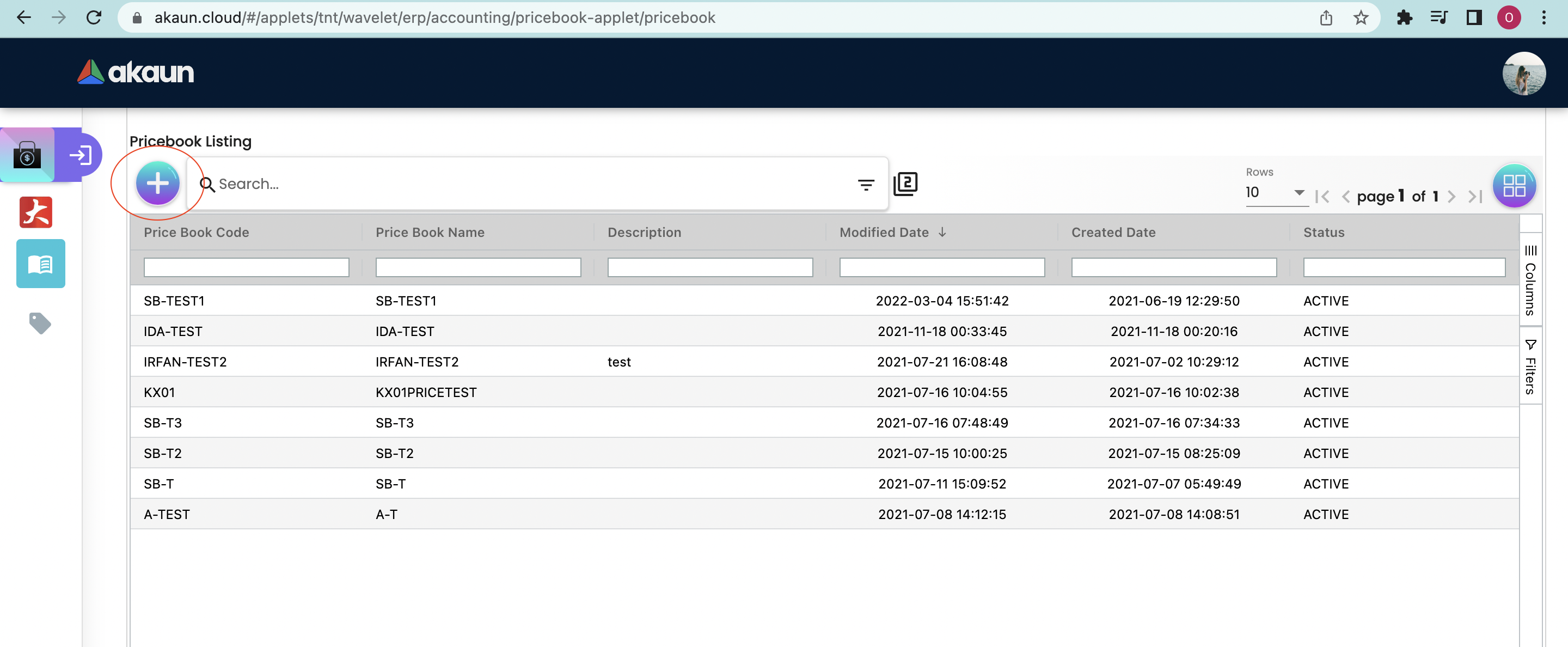Bookmark page with the star icon
The width and height of the screenshot is (1568, 647).
(x=1361, y=17)
